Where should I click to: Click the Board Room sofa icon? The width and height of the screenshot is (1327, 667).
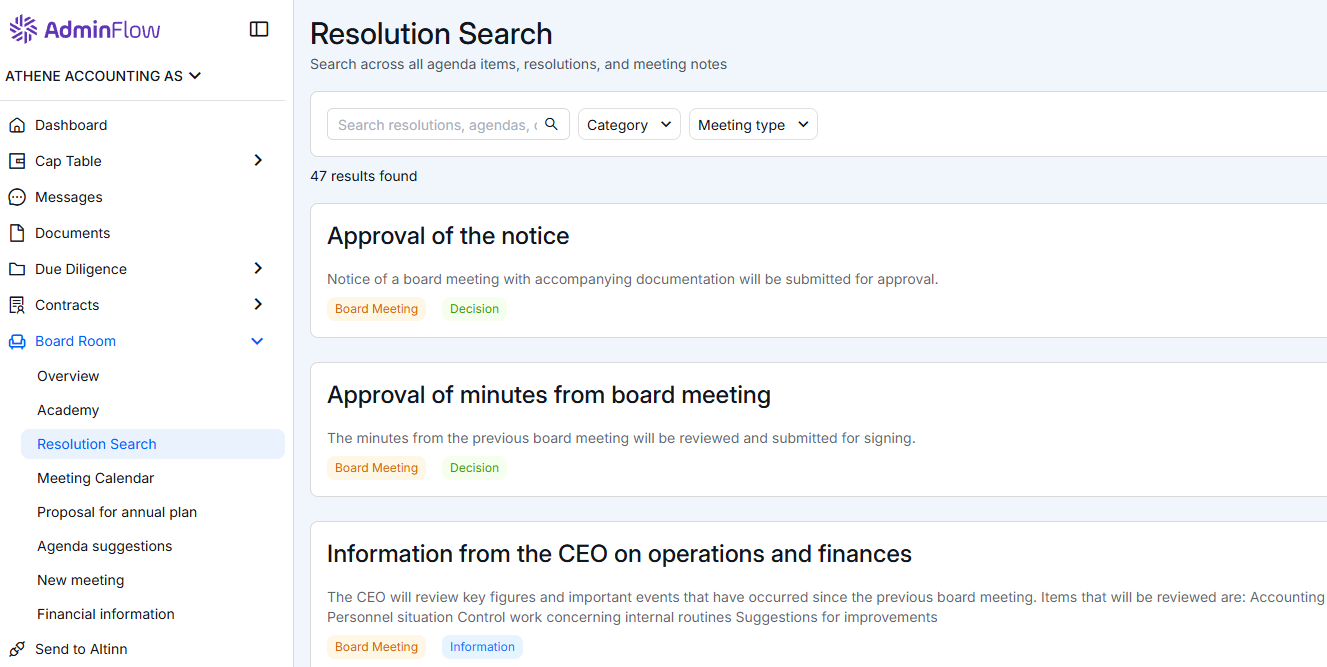click(16, 341)
